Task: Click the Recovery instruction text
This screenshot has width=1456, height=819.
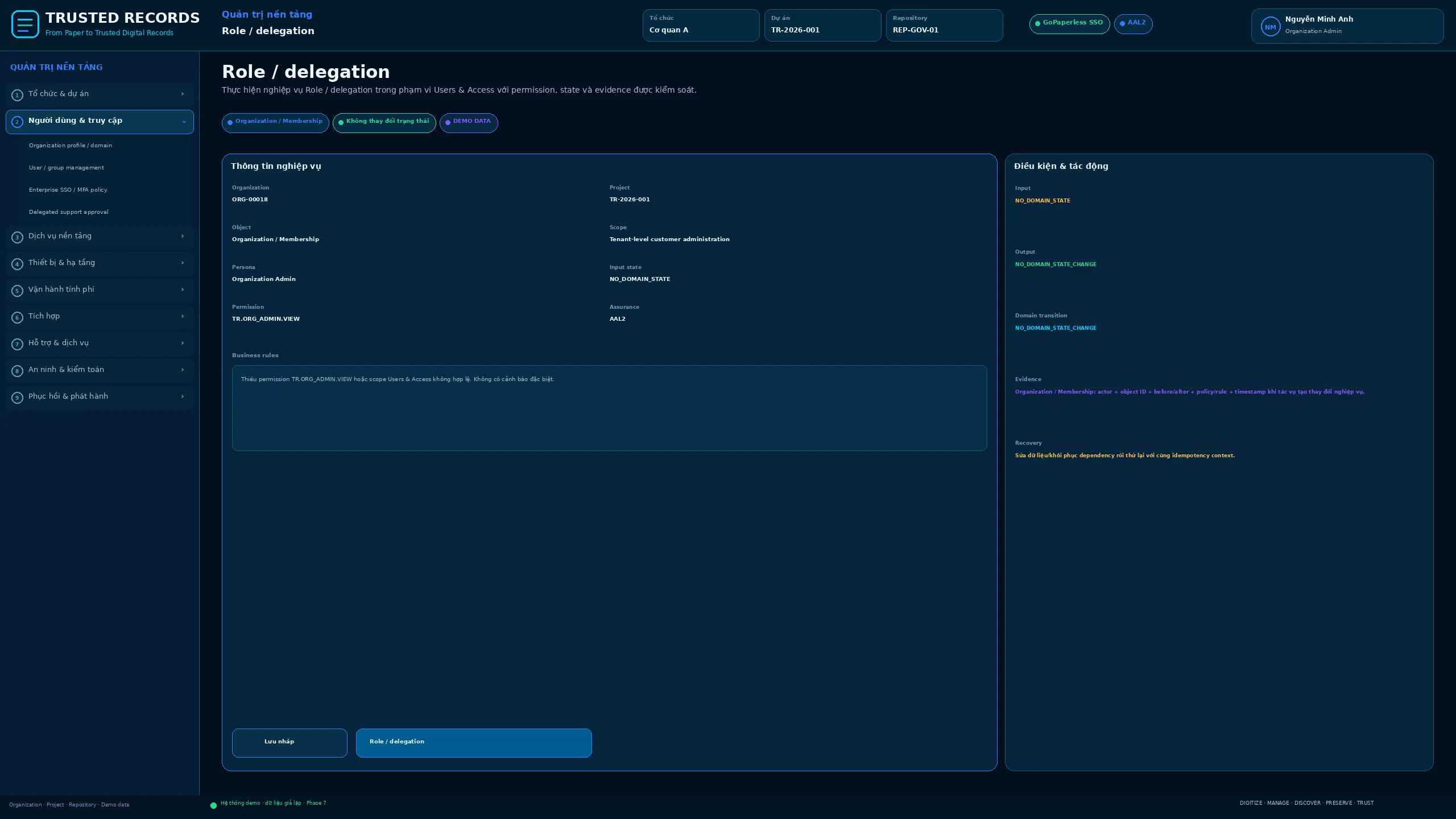Action: [1125, 456]
